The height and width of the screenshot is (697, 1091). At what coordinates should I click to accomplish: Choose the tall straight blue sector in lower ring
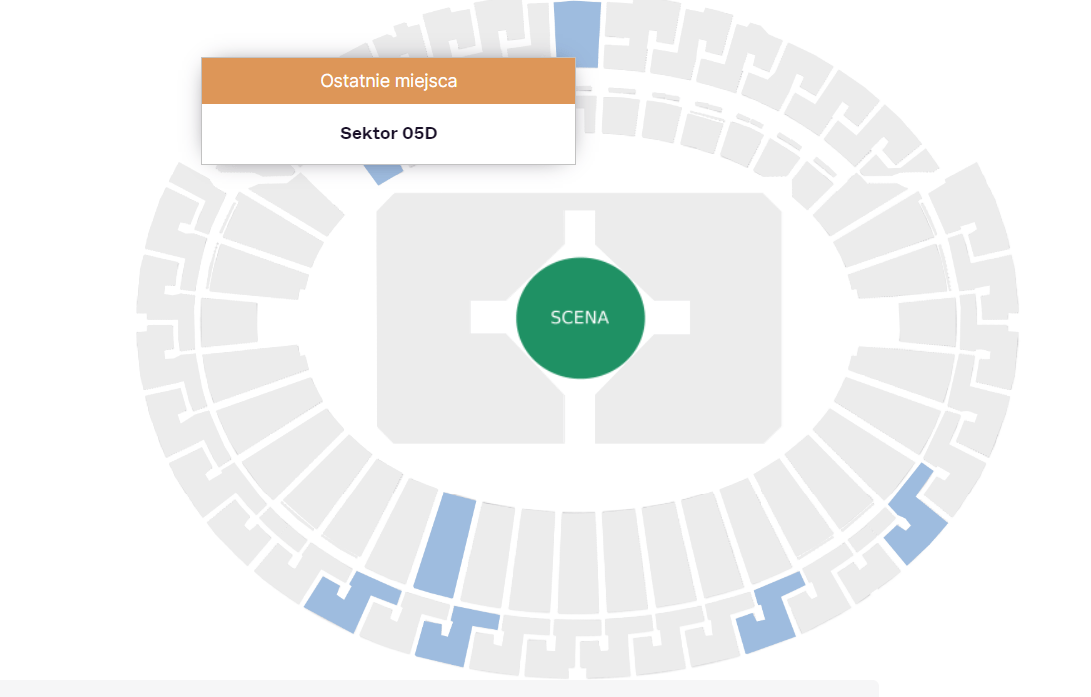[x=445, y=544]
